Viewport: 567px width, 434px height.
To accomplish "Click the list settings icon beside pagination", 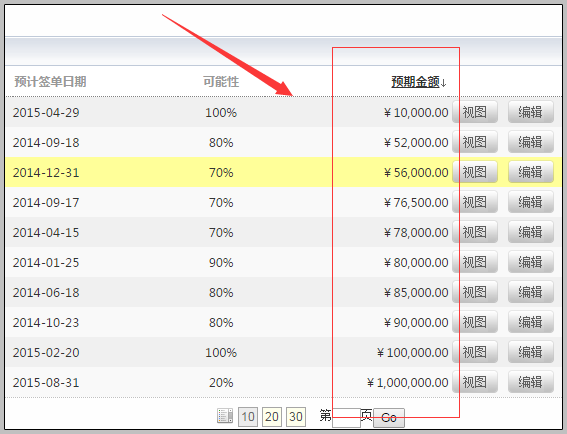I will [x=225, y=416].
